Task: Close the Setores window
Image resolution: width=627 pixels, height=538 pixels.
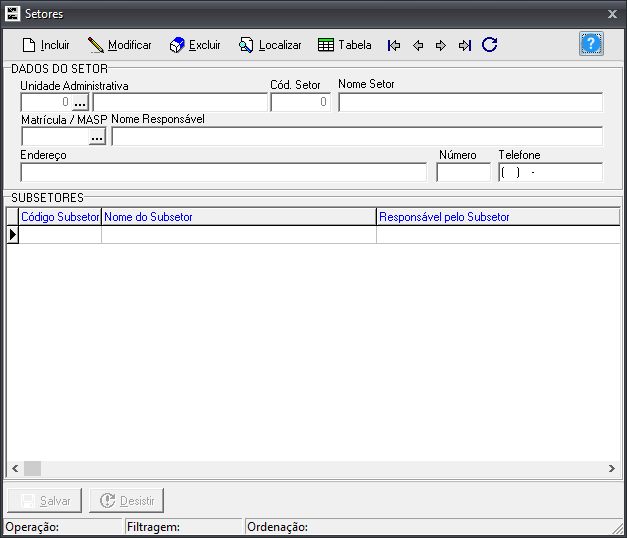Action: (x=612, y=14)
